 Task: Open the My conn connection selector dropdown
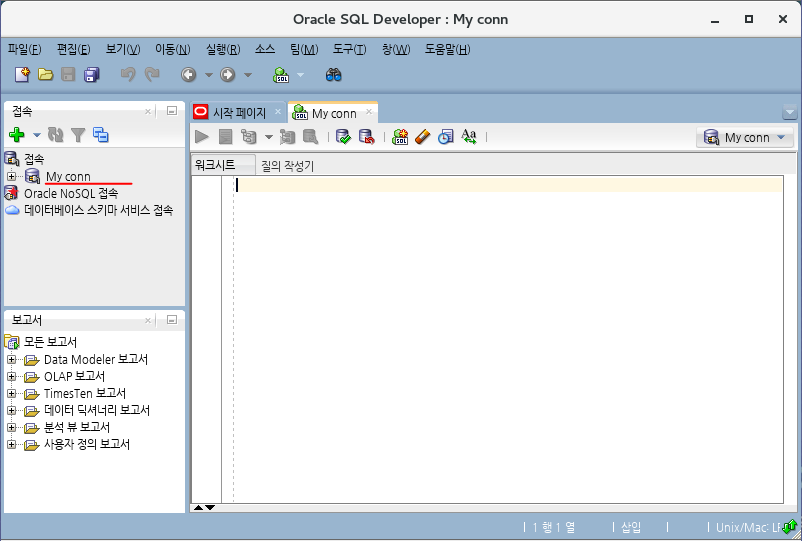coord(745,137)
